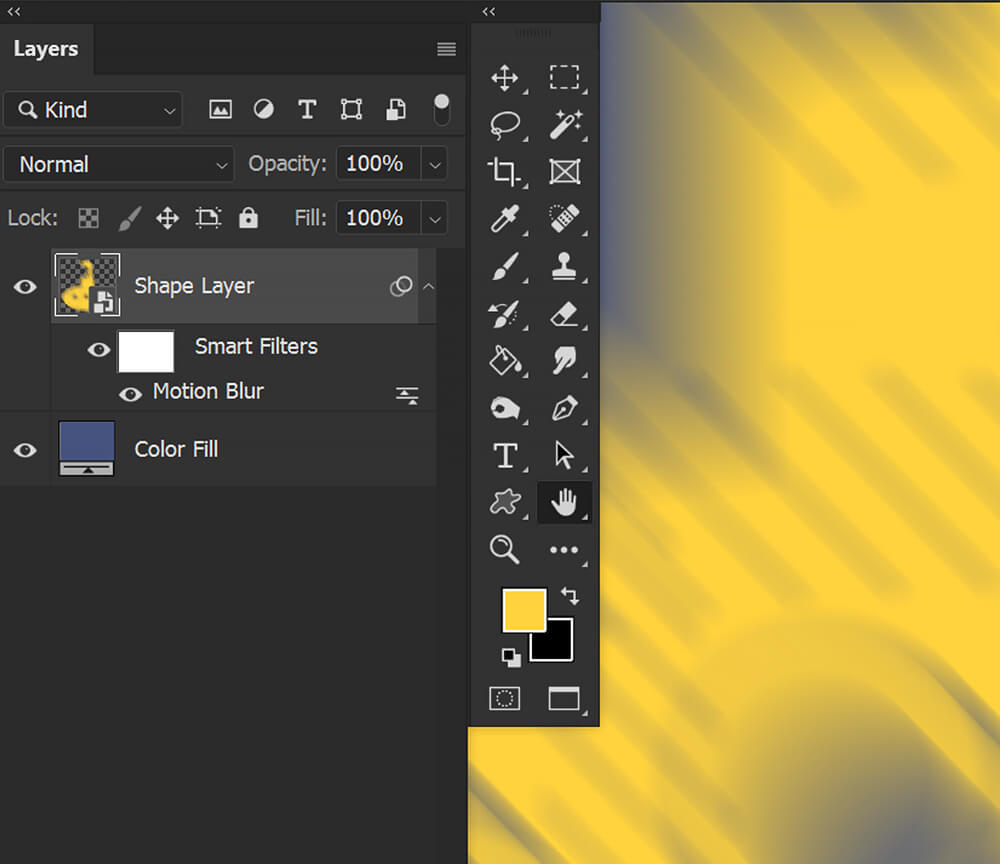Select the Move tool

click(505, 78)
